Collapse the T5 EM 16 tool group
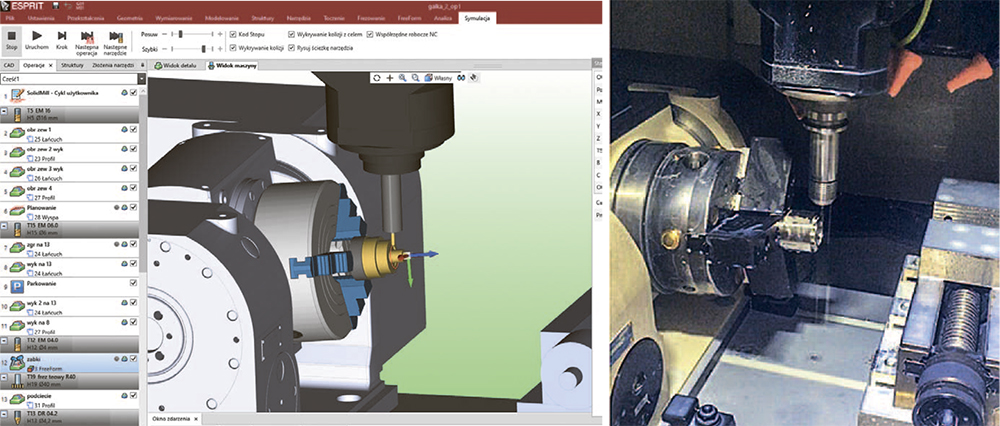Screen dimensions: 1000x426 click(4, 111)
